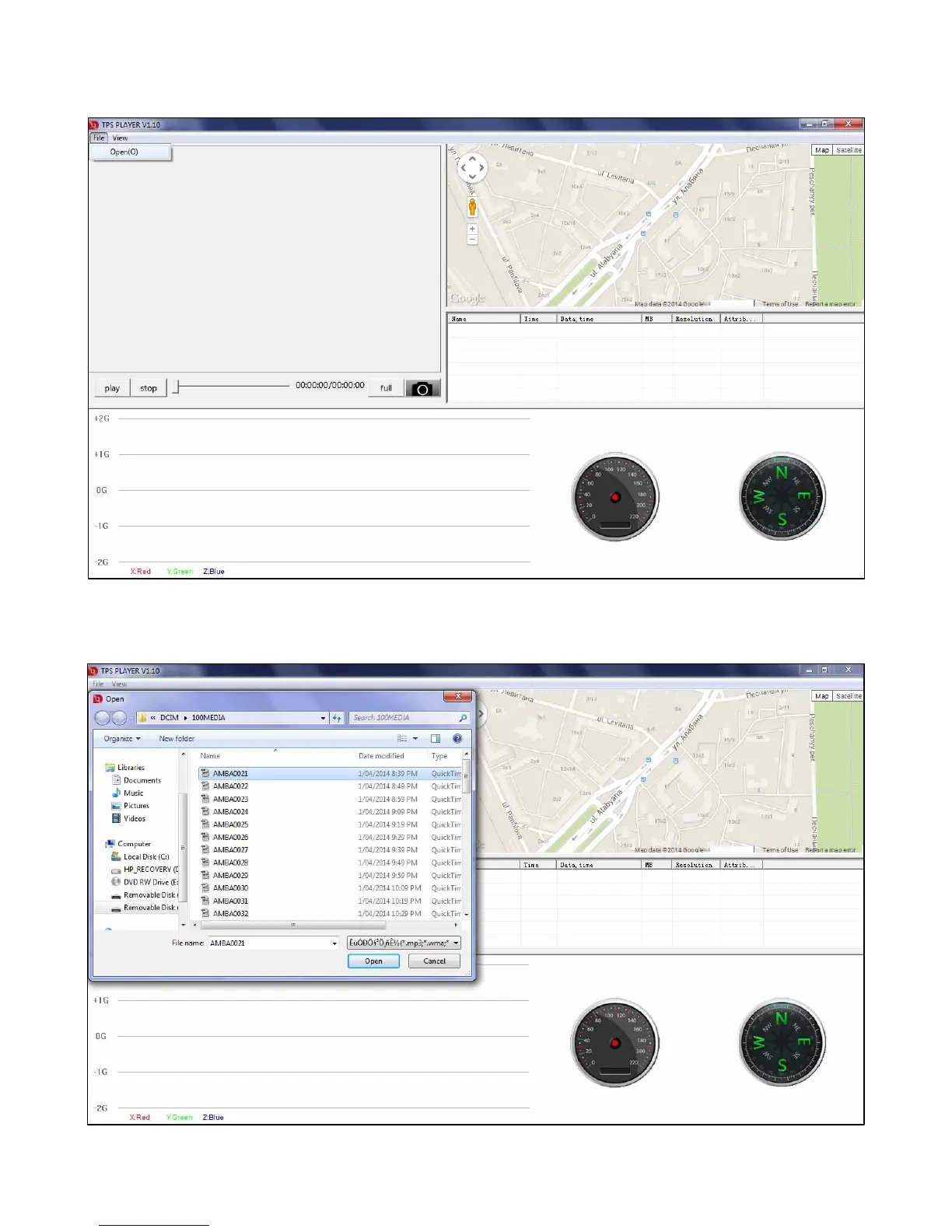Image resolution: width=952 pixels, height=1232 pixels.
Task: Open the File menu in upper window
Action: (99, 138)
